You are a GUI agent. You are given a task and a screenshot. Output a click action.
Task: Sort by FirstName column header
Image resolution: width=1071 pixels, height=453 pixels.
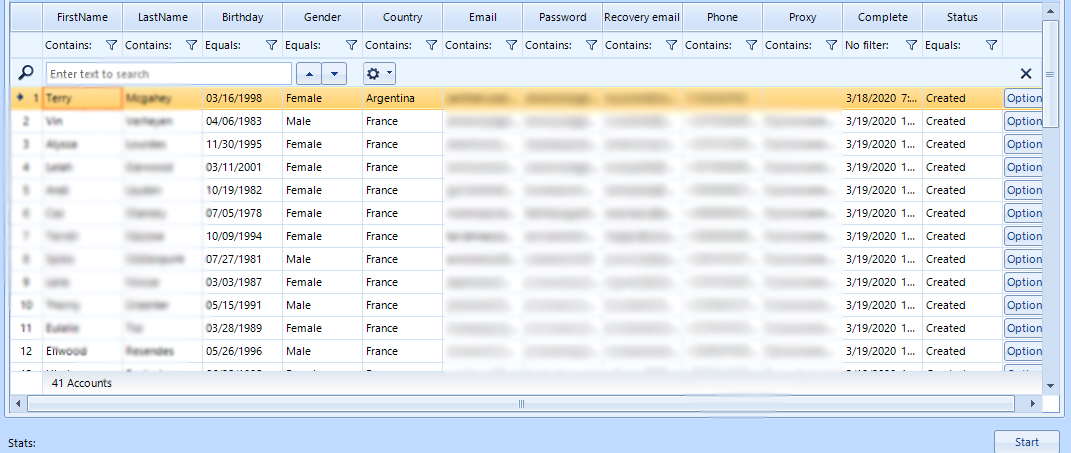pos(83,17)
